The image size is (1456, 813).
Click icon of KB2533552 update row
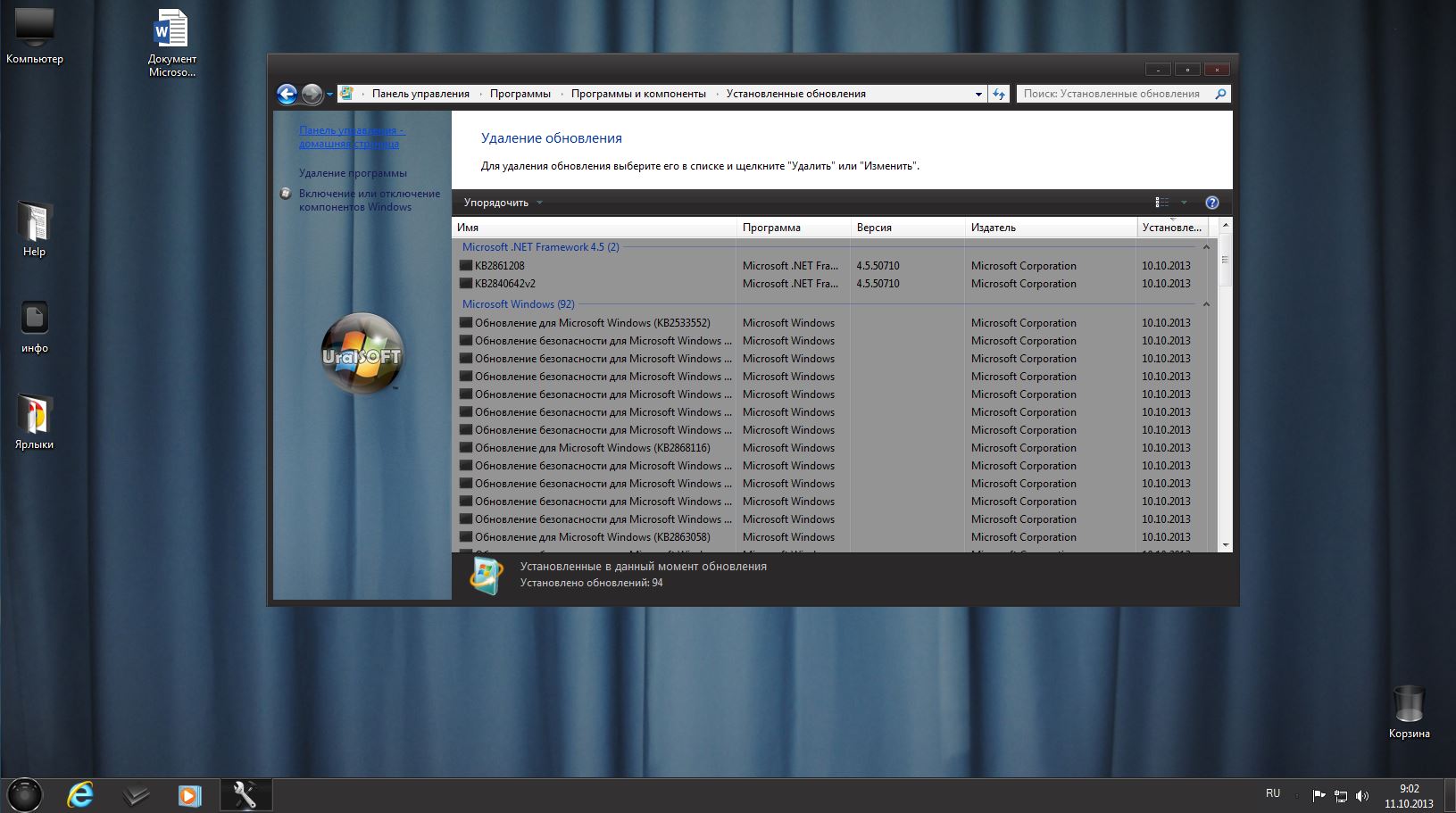pos(465,323)
